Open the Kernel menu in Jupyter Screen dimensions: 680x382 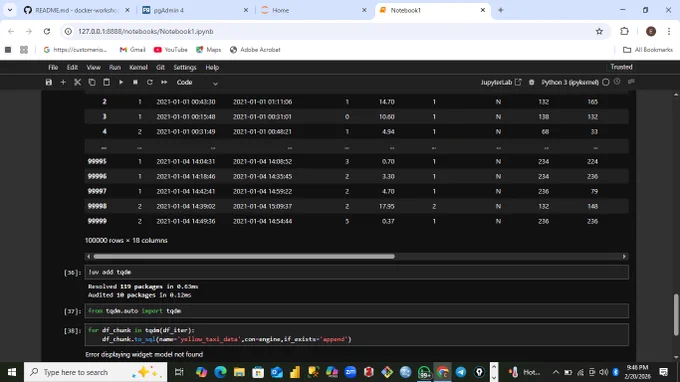tap(138, 67)
